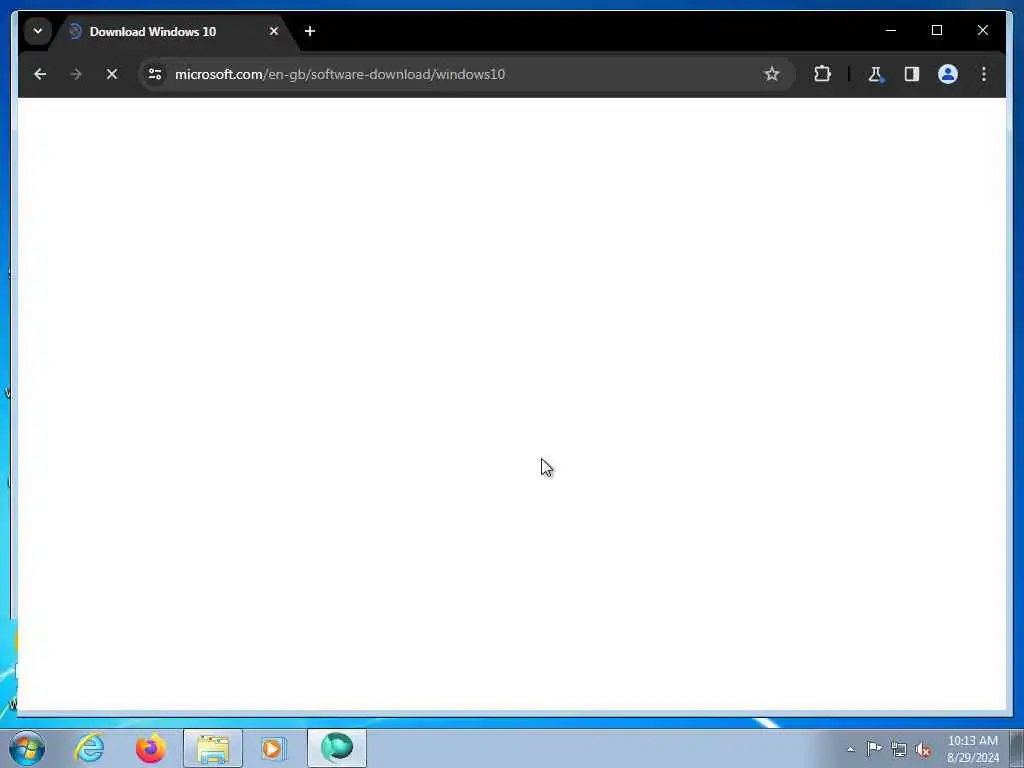This screenshot has width=1024, height=768.
Task: Show hidden system tray icons
Action: (850, 749)
